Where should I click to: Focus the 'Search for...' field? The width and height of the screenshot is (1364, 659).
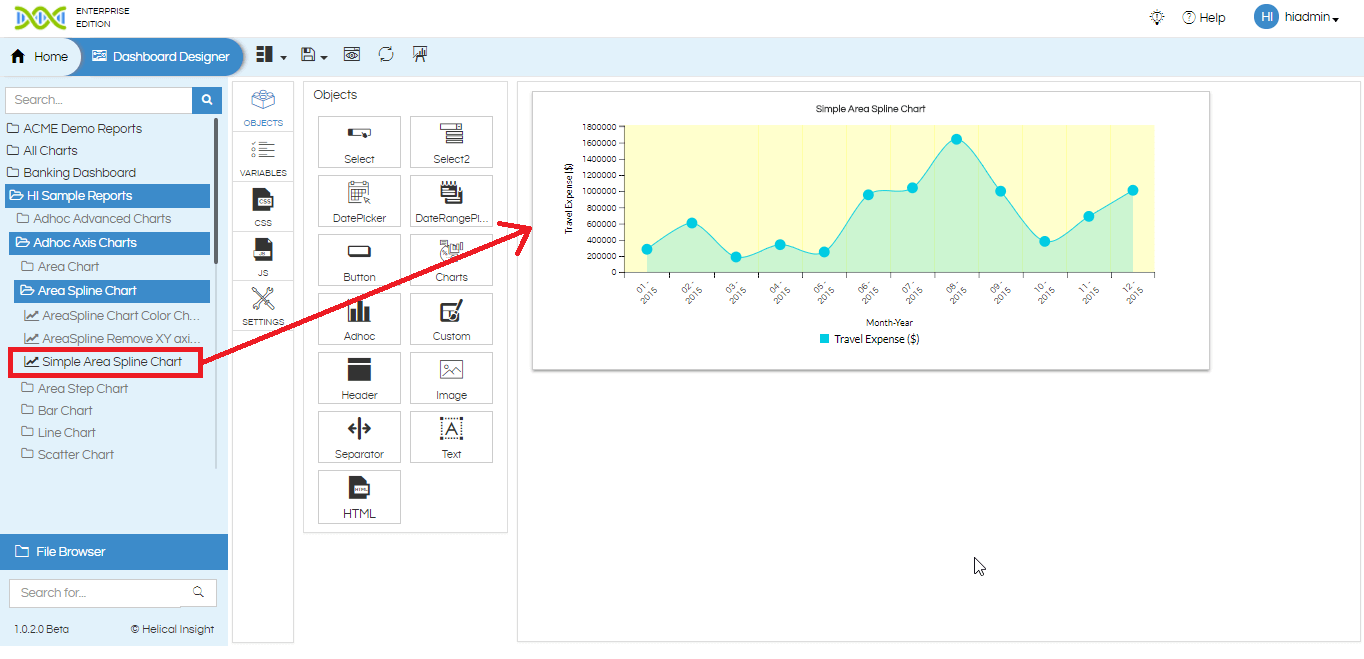click(x=97, y=593)
